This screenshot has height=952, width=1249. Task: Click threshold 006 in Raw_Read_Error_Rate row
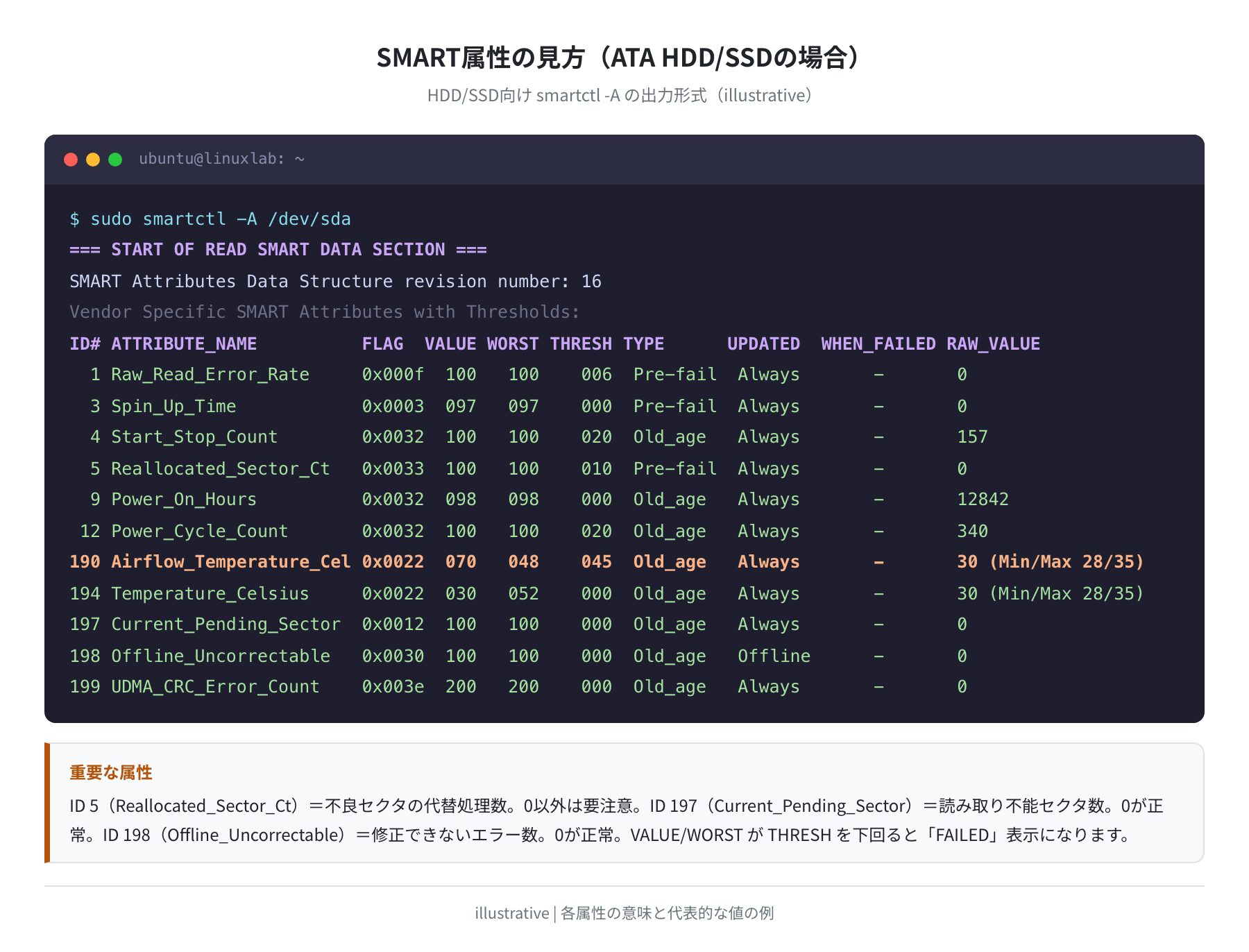(x=597, y=375)
